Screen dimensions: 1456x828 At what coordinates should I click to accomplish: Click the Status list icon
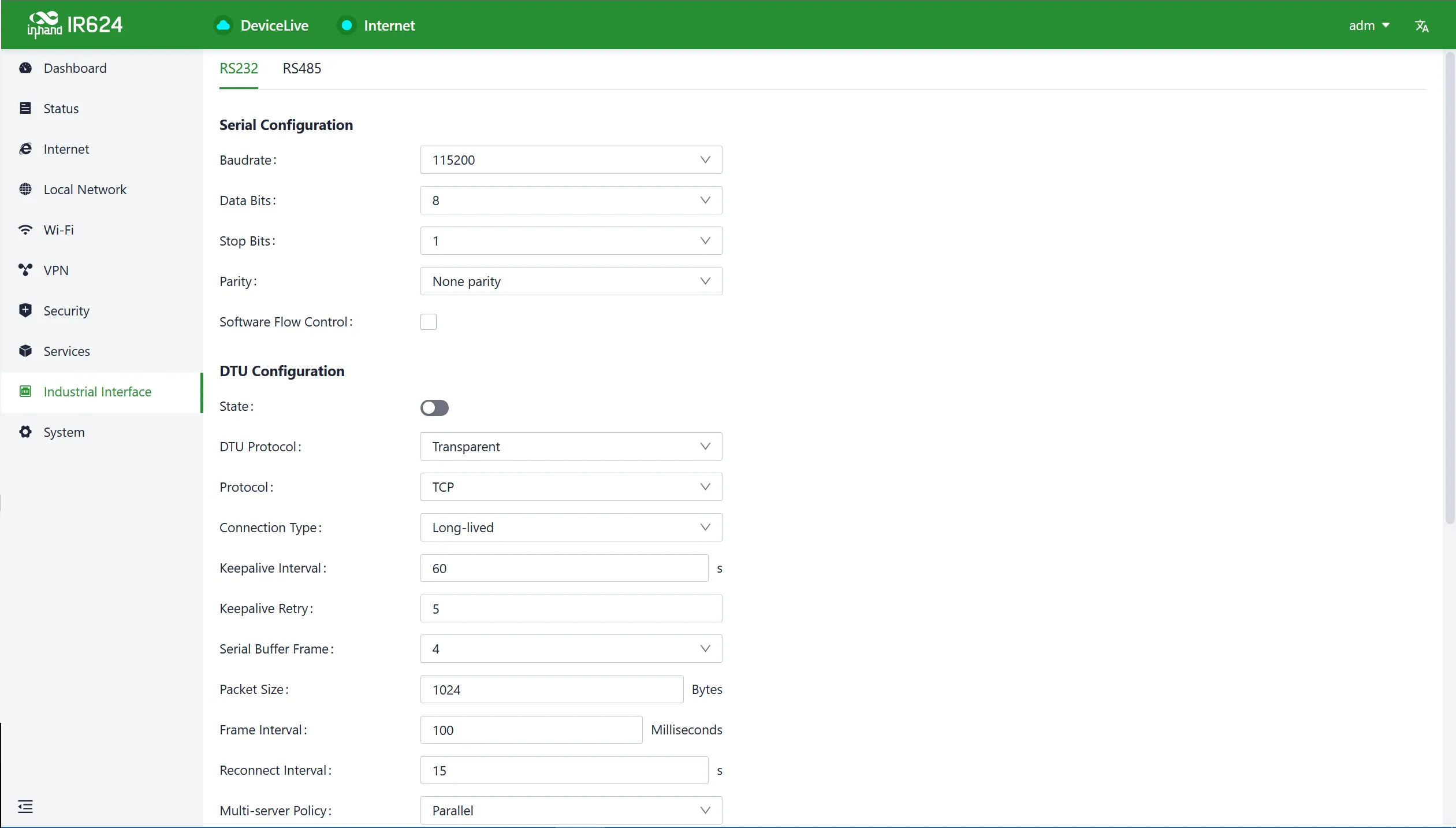coord(25,109)
